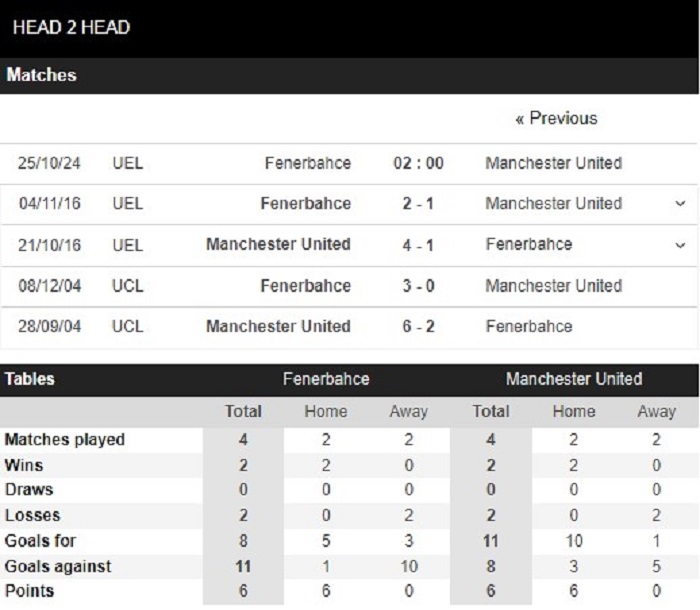Select the Tables section header

tap(29, 379)
